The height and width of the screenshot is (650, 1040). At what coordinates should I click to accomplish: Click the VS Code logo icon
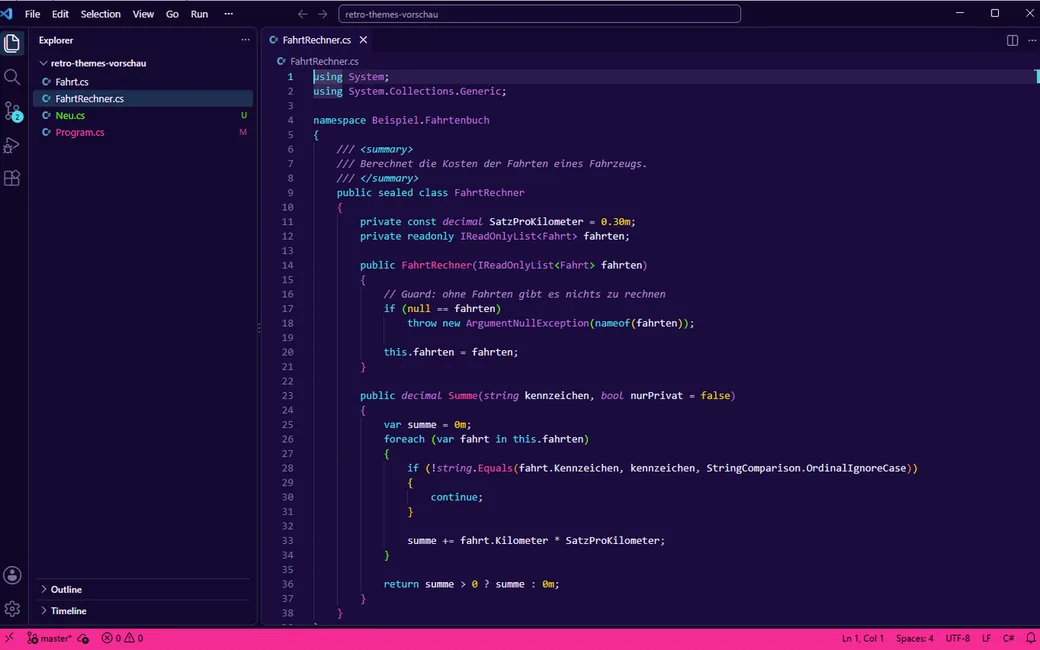7,13
